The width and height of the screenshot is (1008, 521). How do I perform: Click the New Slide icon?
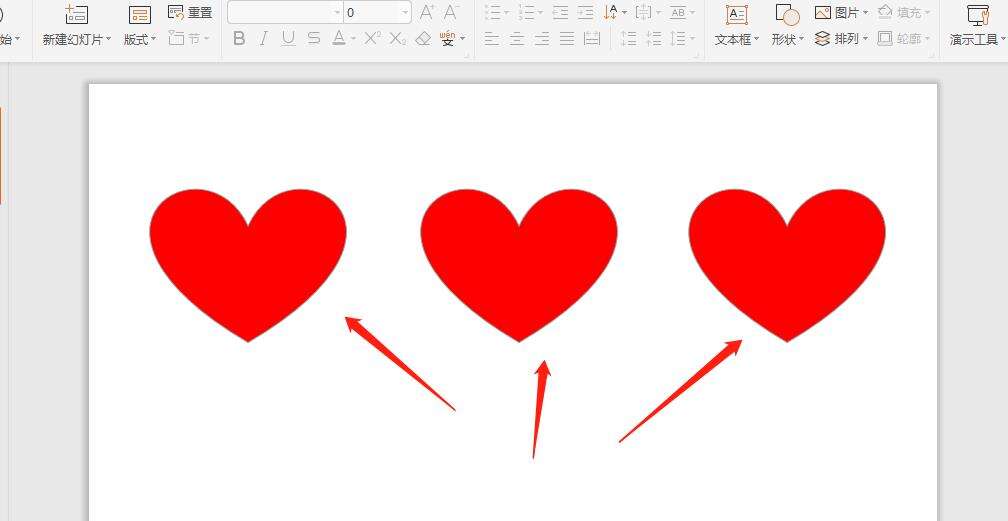(76, 14)
